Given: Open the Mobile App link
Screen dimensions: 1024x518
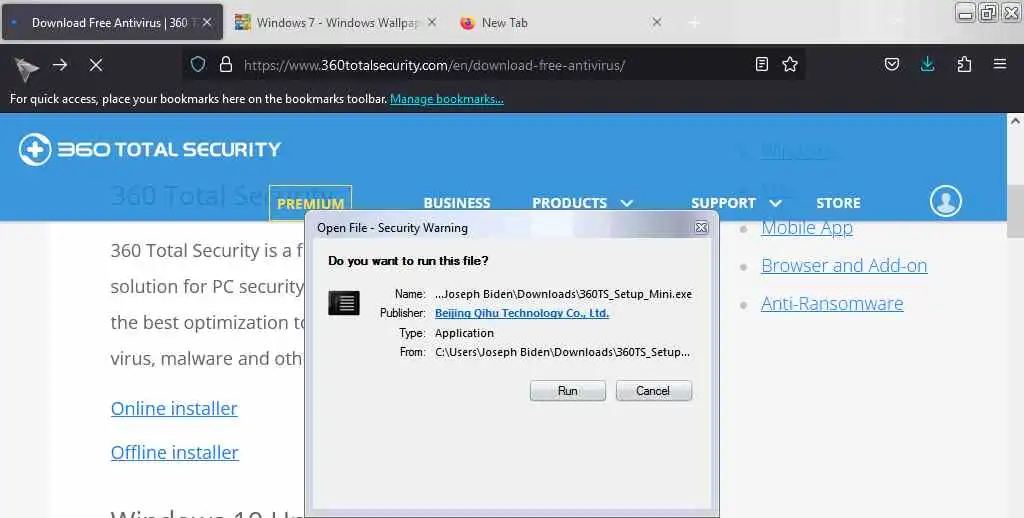Looking at the screenshot, I should [807, 227].
